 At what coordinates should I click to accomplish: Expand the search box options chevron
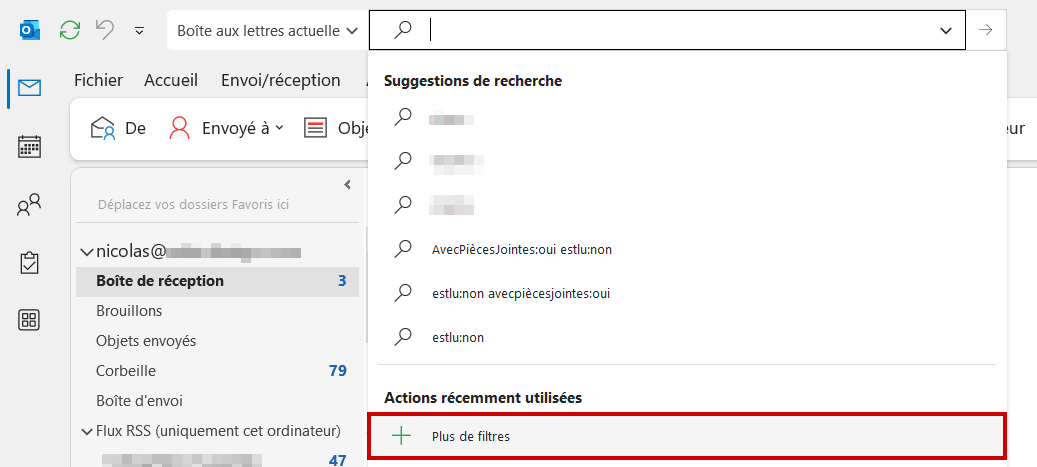point(946,30)
